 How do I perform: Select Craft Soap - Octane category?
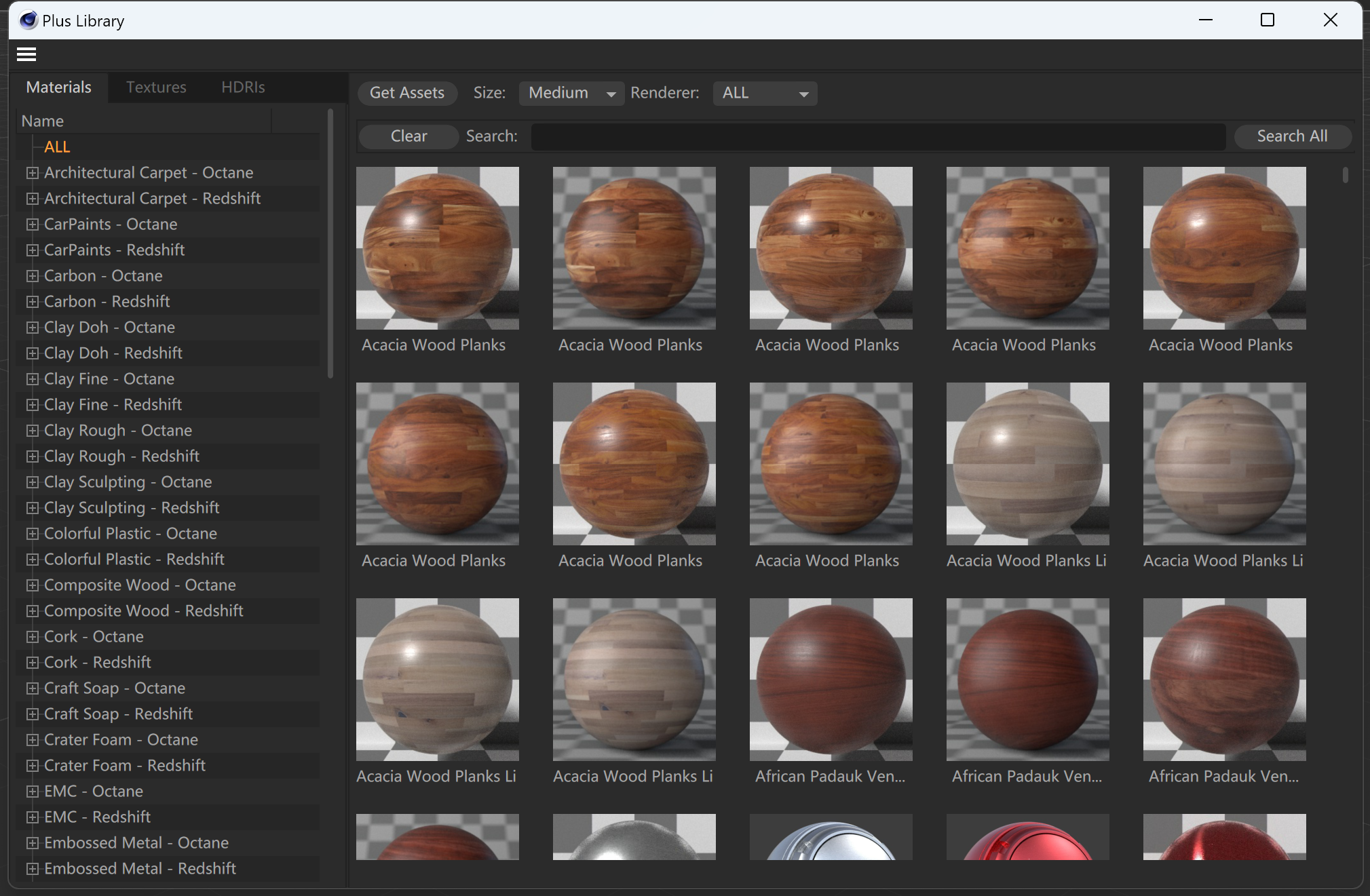pos(115,688)
